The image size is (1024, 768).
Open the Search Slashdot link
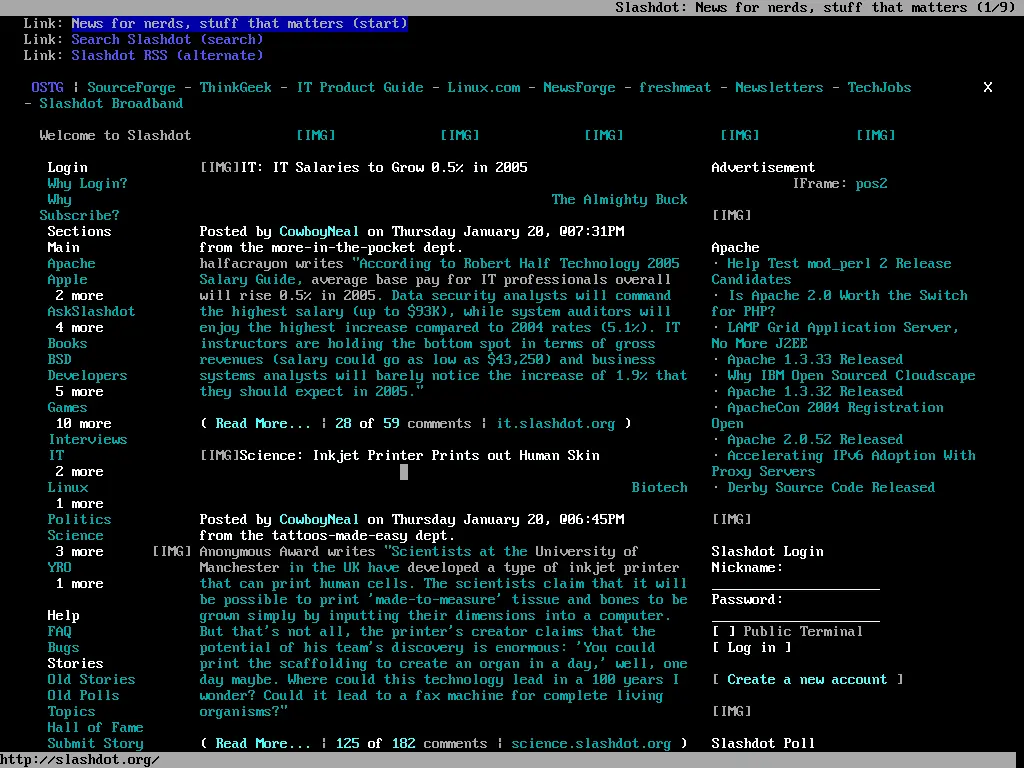point(167,39)
